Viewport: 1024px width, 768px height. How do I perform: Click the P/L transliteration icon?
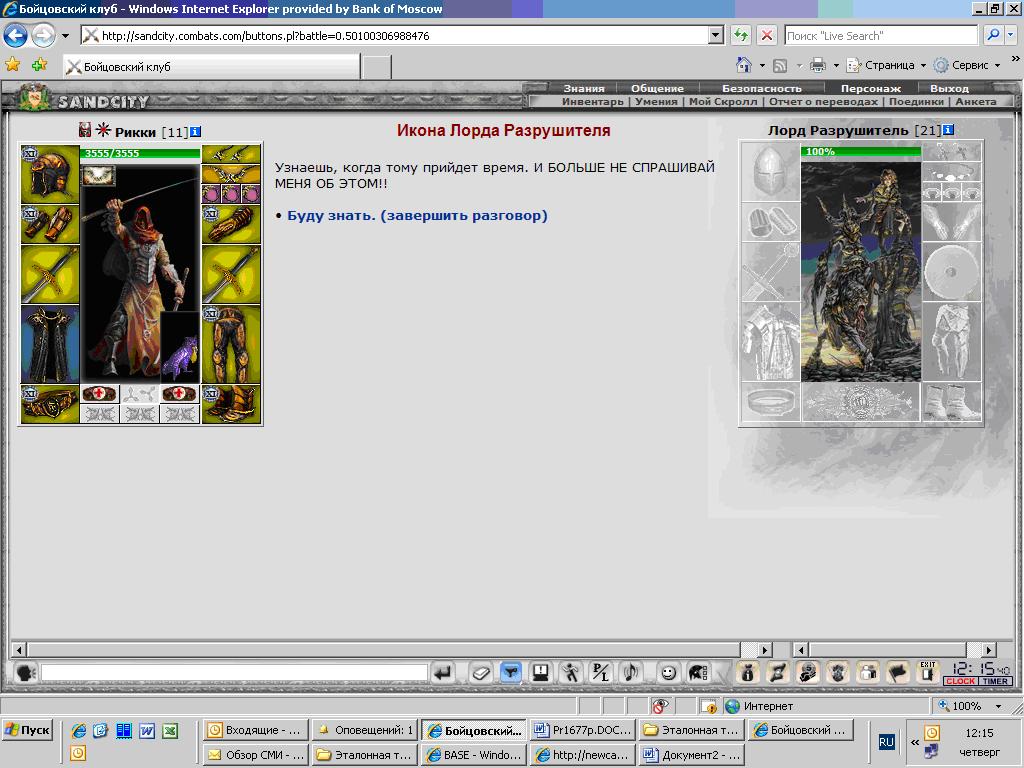pos(600,672)
